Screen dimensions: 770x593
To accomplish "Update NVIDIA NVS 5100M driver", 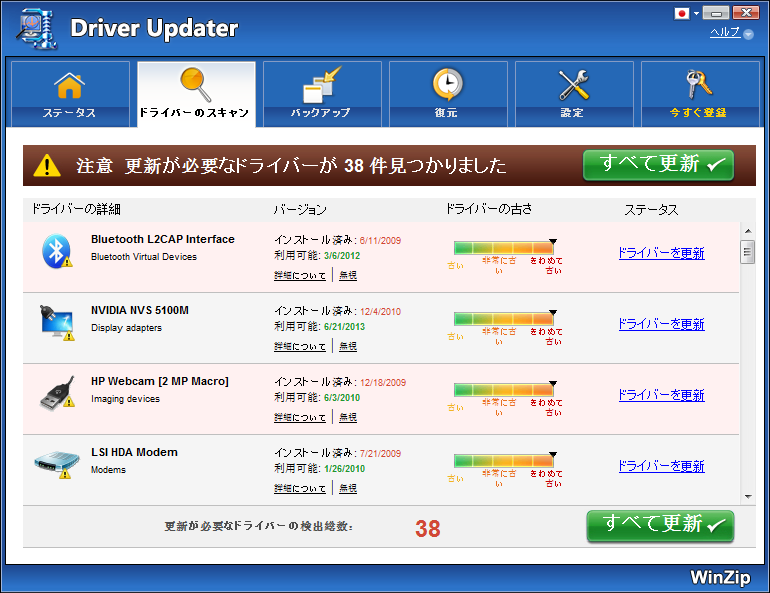I will pyautogui.click(x=661, y=324).
